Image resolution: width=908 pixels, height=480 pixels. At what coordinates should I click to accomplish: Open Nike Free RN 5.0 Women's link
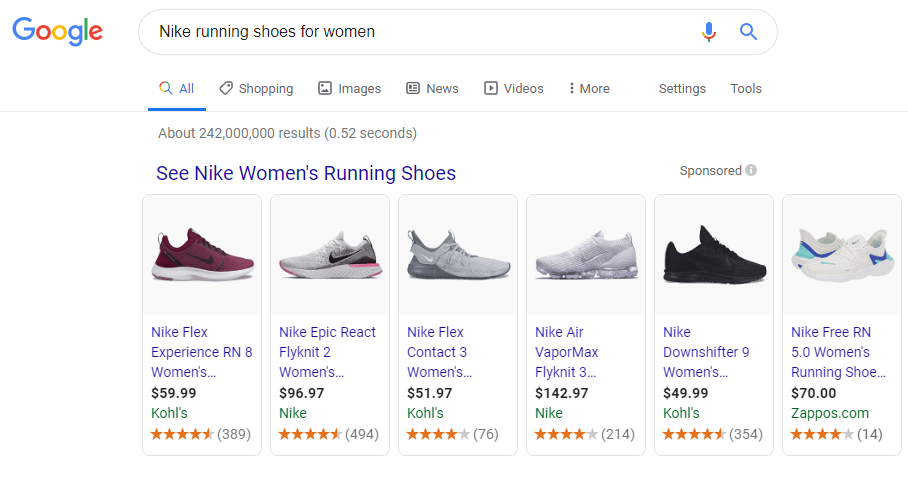(x=838, y=352)
